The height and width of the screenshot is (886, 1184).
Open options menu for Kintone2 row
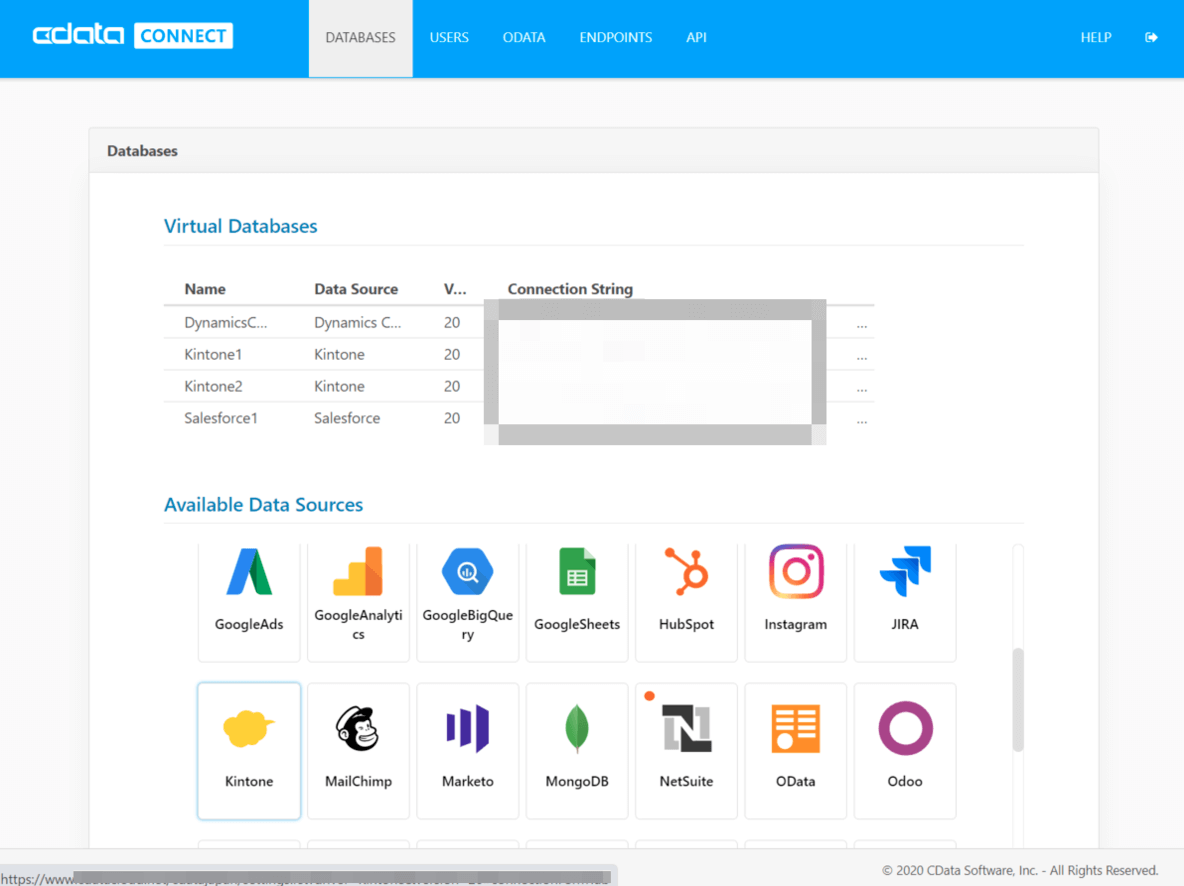[x=862, y=388]
